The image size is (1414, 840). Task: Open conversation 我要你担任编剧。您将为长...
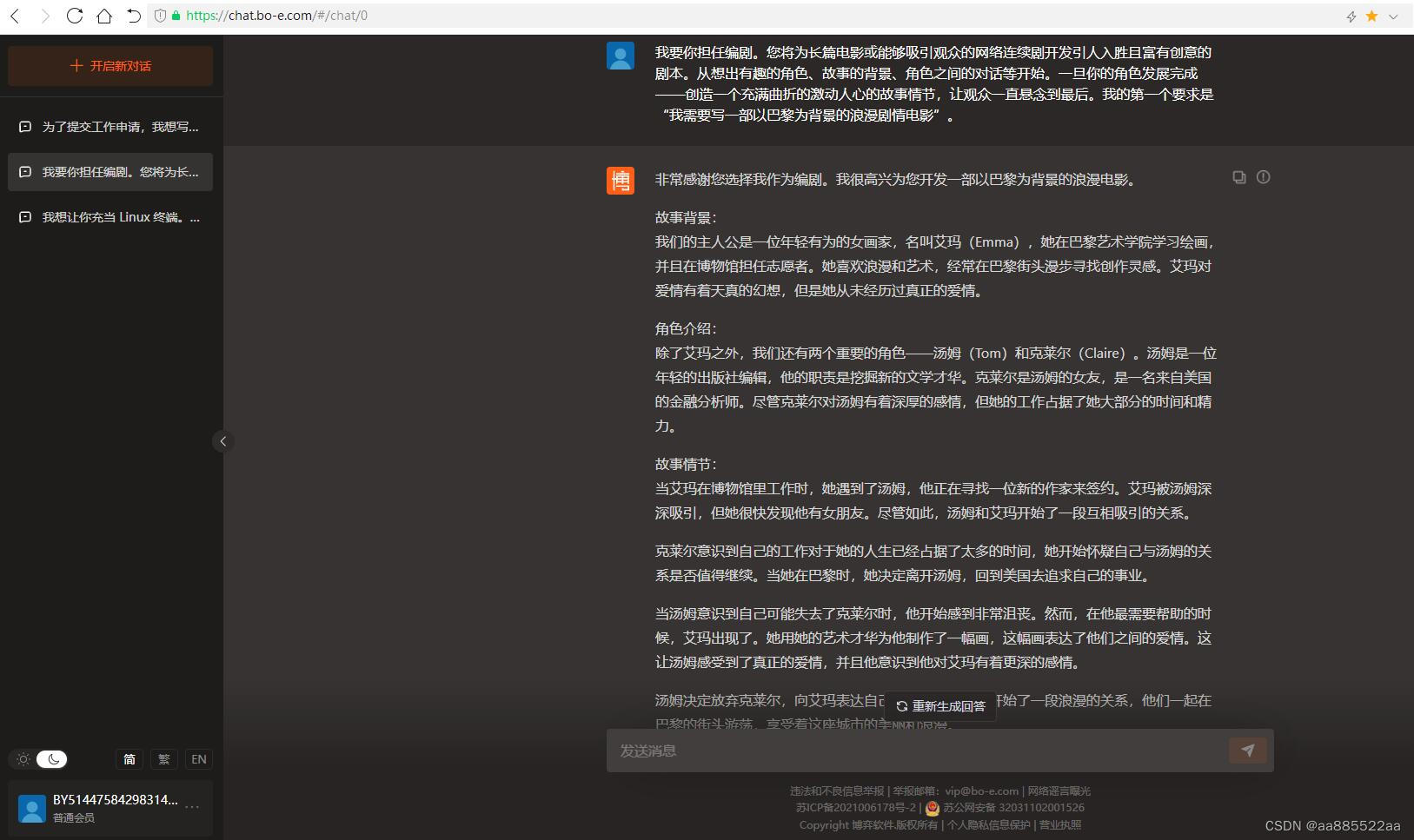tap(110, 172)
